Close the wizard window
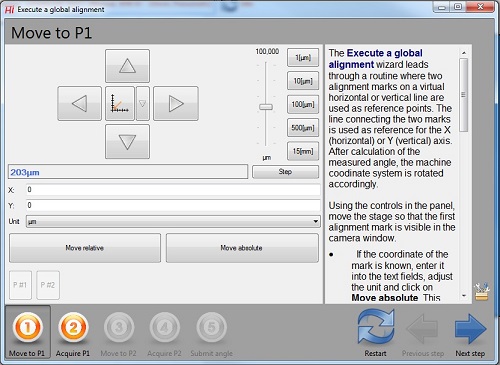Viewport: 500px width, 365px height. pos(480,7)
